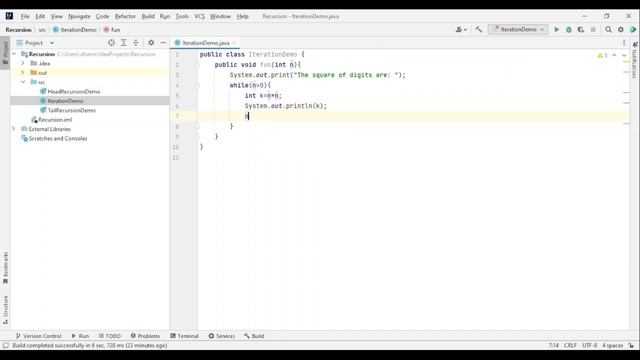Screen dimensions: 640x360
Task: Click UTF-8 encoding in status bar
Action: (x=589, y=345)
